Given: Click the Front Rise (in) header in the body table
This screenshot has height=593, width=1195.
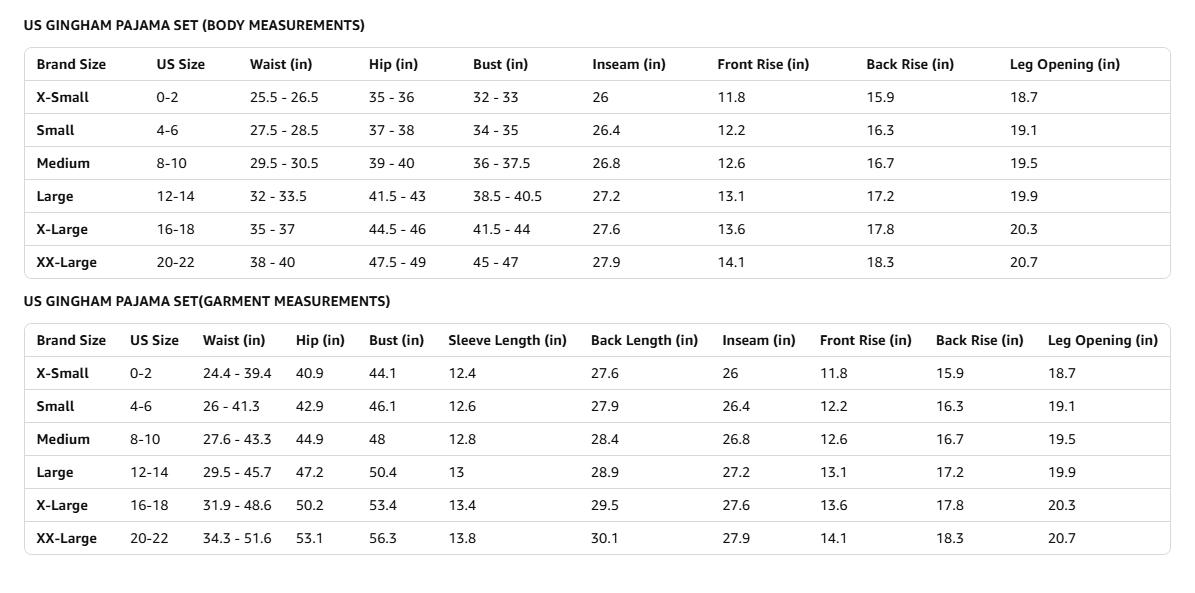Looking at the screenshot, I should click(763, 65).
